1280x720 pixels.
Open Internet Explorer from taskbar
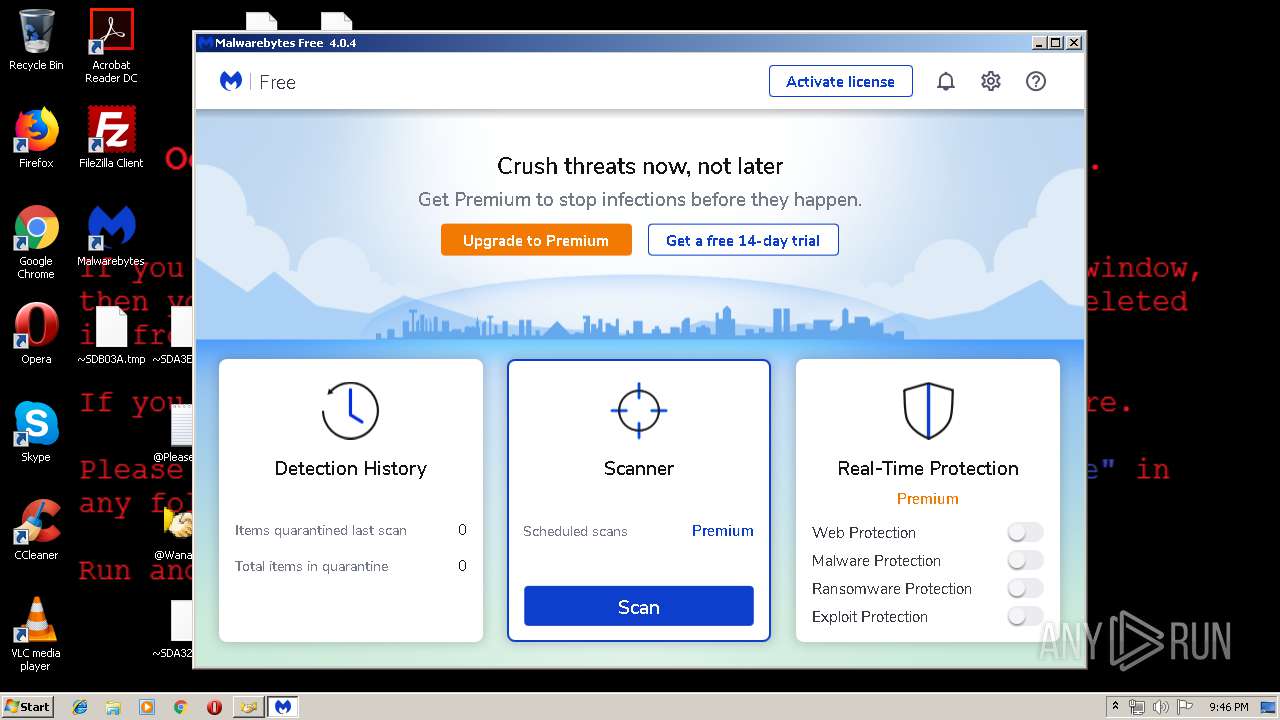80,707
